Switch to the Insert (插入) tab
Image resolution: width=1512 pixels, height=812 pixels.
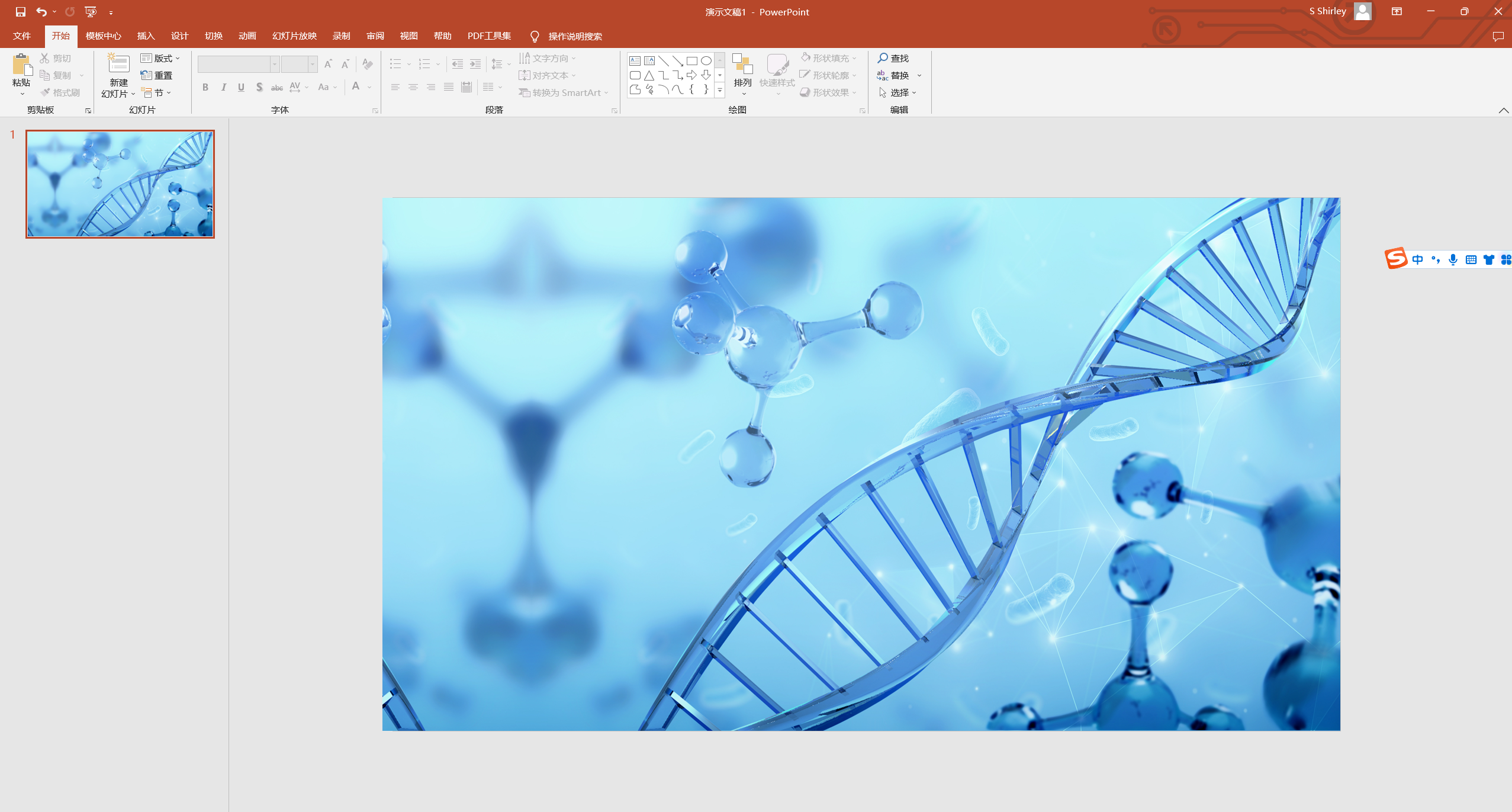click(146, 36)
